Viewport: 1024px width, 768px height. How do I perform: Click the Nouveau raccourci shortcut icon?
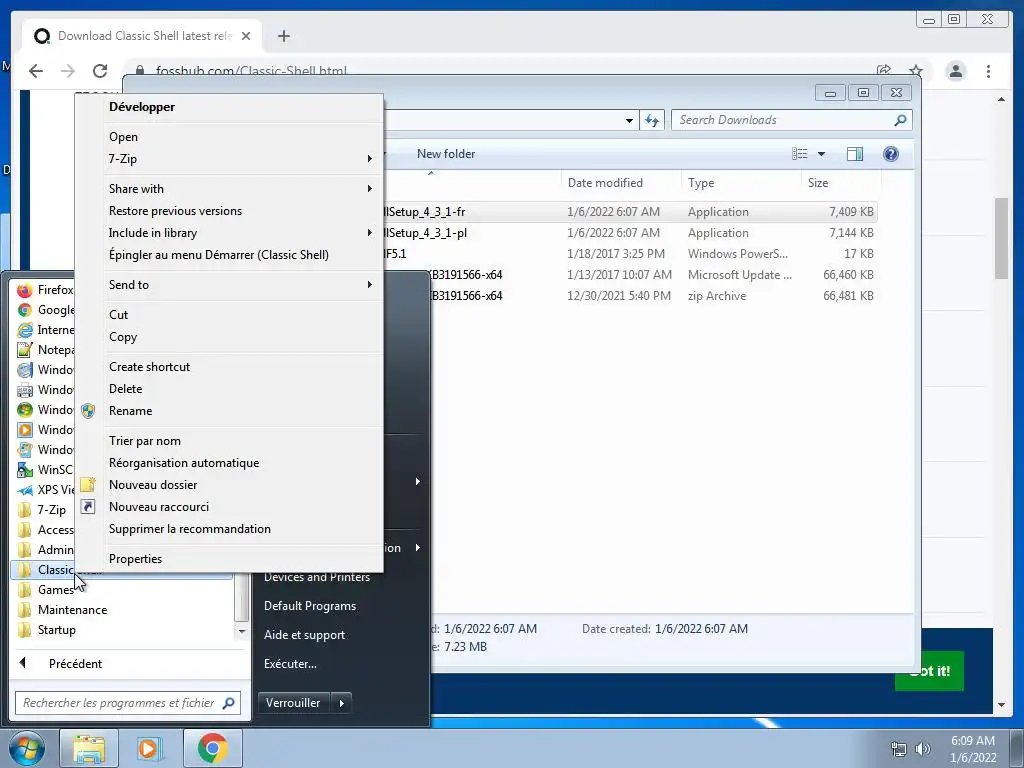pos(88,507)
